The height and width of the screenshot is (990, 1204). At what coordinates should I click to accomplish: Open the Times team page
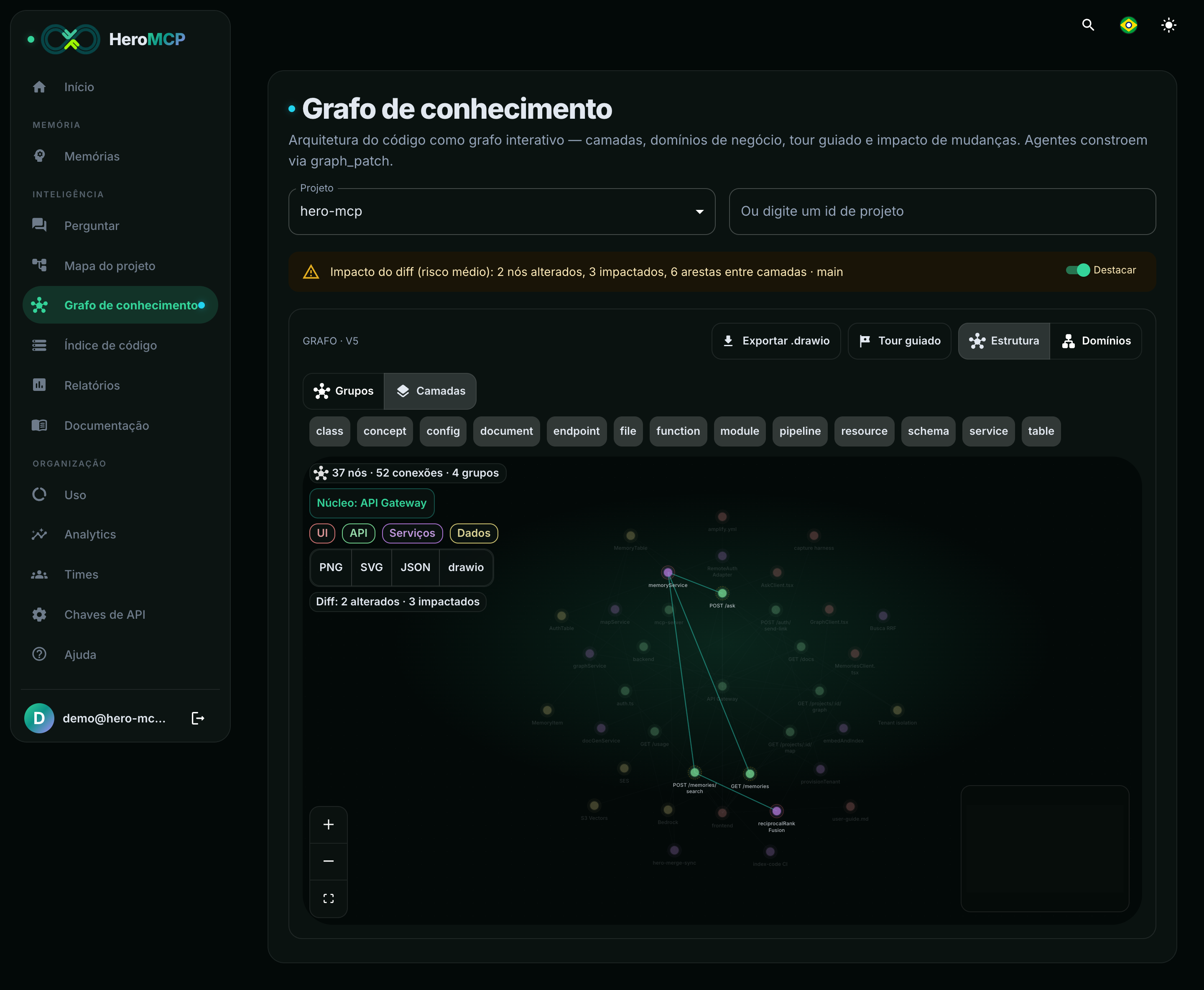pos(120,574)
